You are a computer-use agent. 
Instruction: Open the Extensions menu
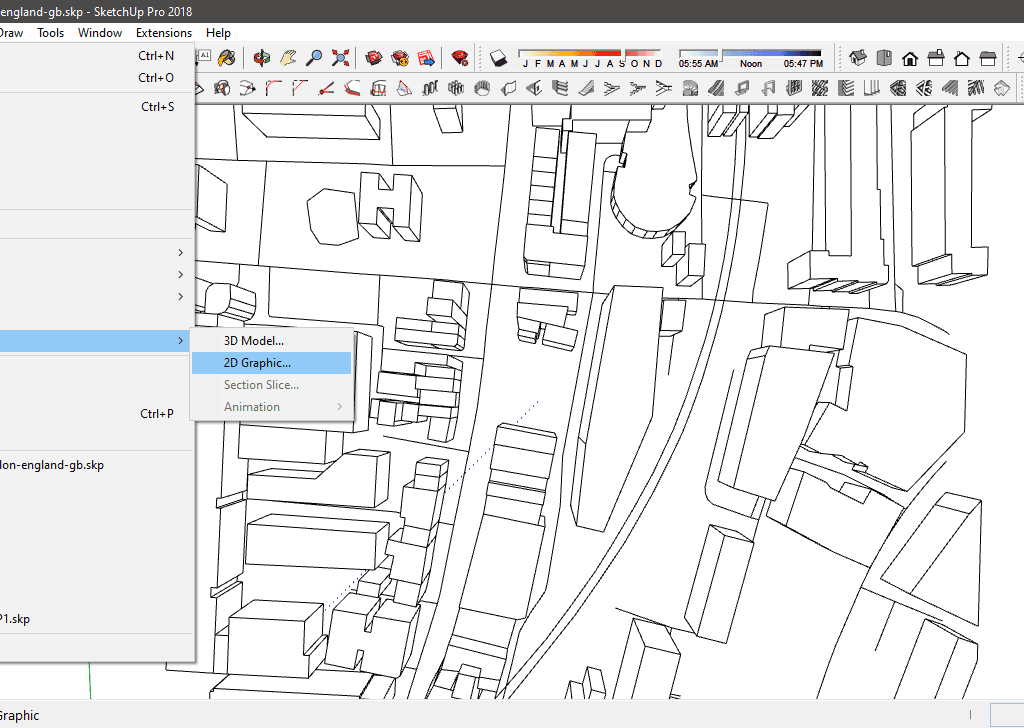pos(164,33)
